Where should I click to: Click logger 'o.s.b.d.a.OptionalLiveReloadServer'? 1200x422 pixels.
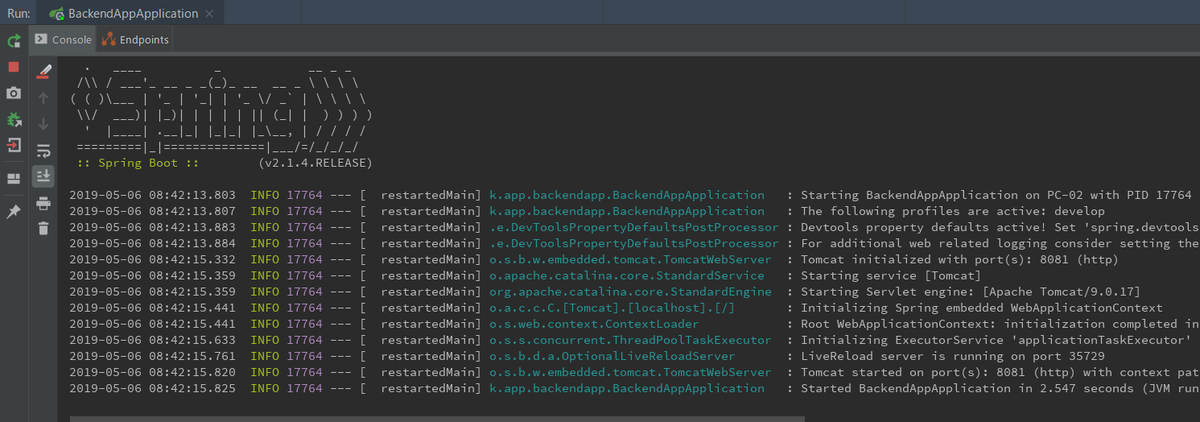[x=612, y=357]
